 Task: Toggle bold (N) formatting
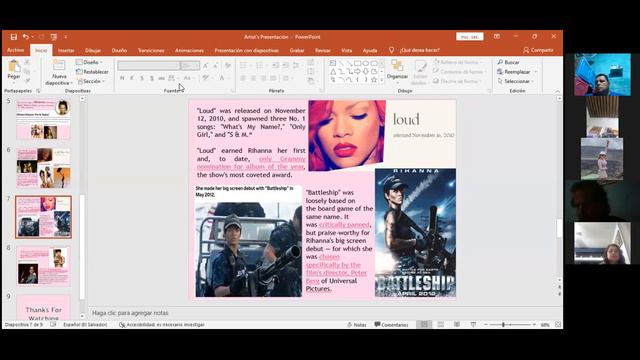pos(122,78)
